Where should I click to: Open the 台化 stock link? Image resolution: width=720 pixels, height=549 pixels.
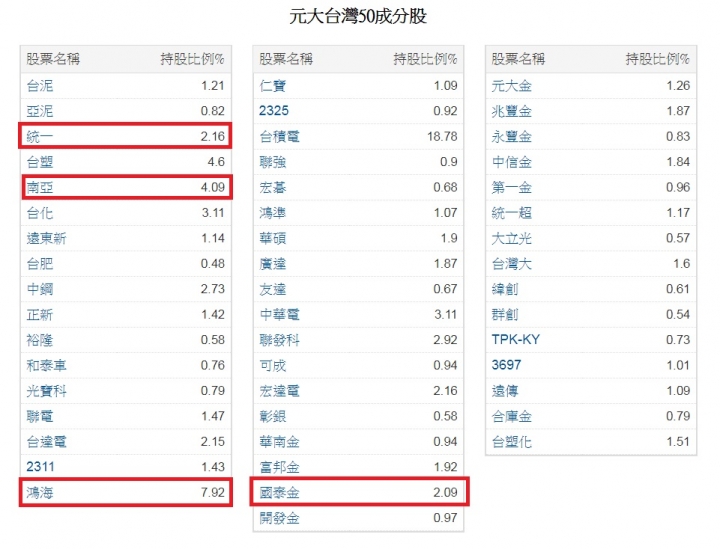coord(39,213)
